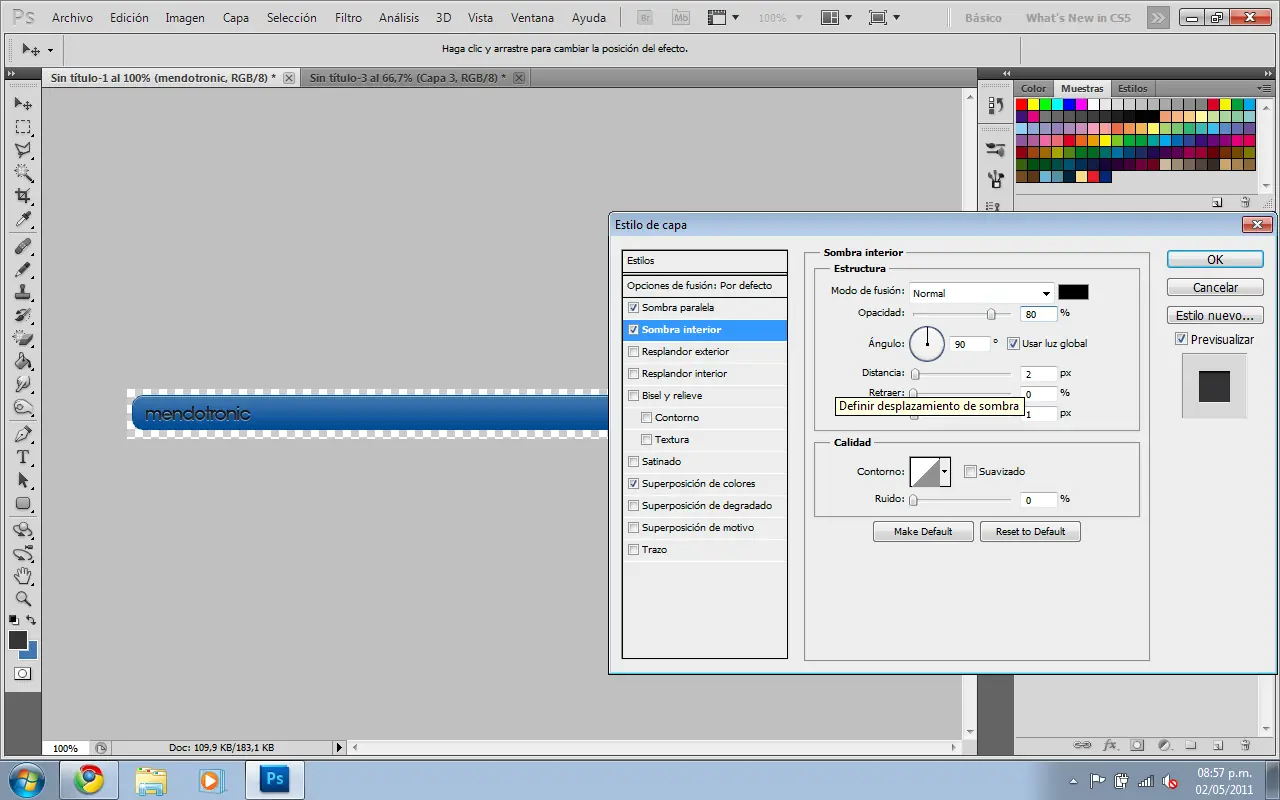Select the Horizontal Type tool
This screenshot has width=1280, height=800.
23,457
